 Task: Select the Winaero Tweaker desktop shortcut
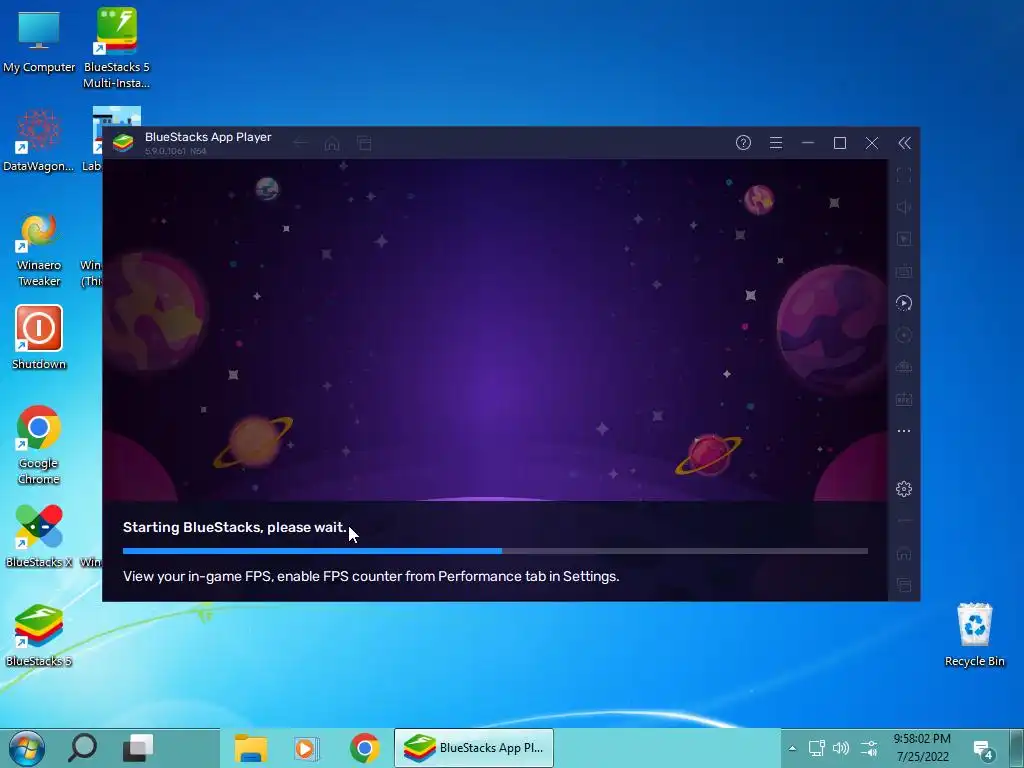[39, 250]
